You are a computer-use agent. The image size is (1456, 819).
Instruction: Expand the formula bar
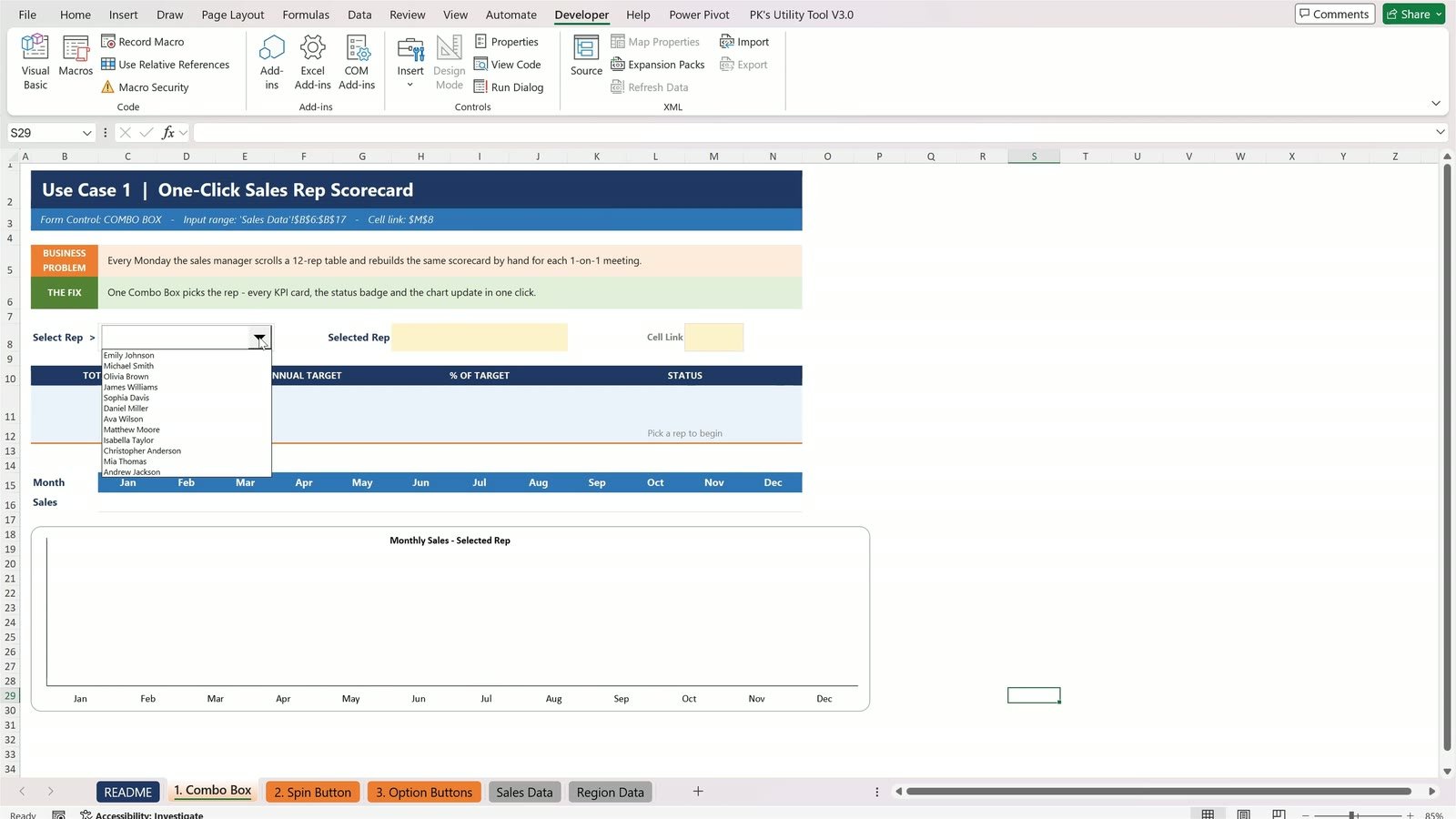(1440, 133)
